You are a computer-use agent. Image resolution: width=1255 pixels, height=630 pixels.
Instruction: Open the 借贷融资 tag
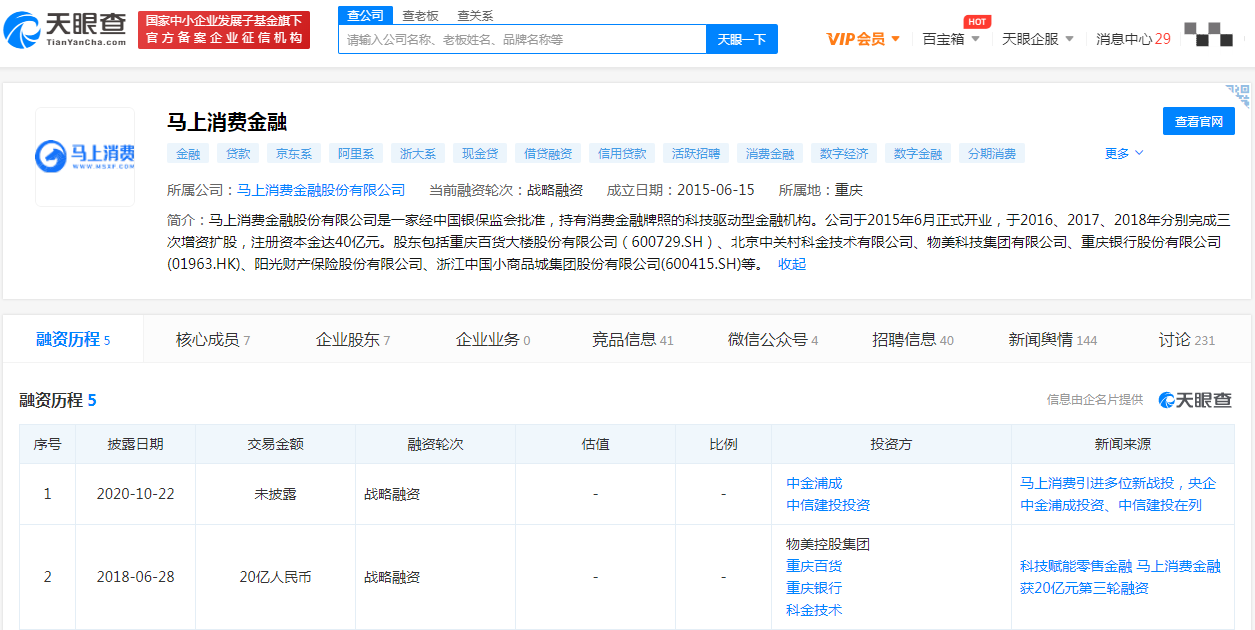click(x=548, y=154)
